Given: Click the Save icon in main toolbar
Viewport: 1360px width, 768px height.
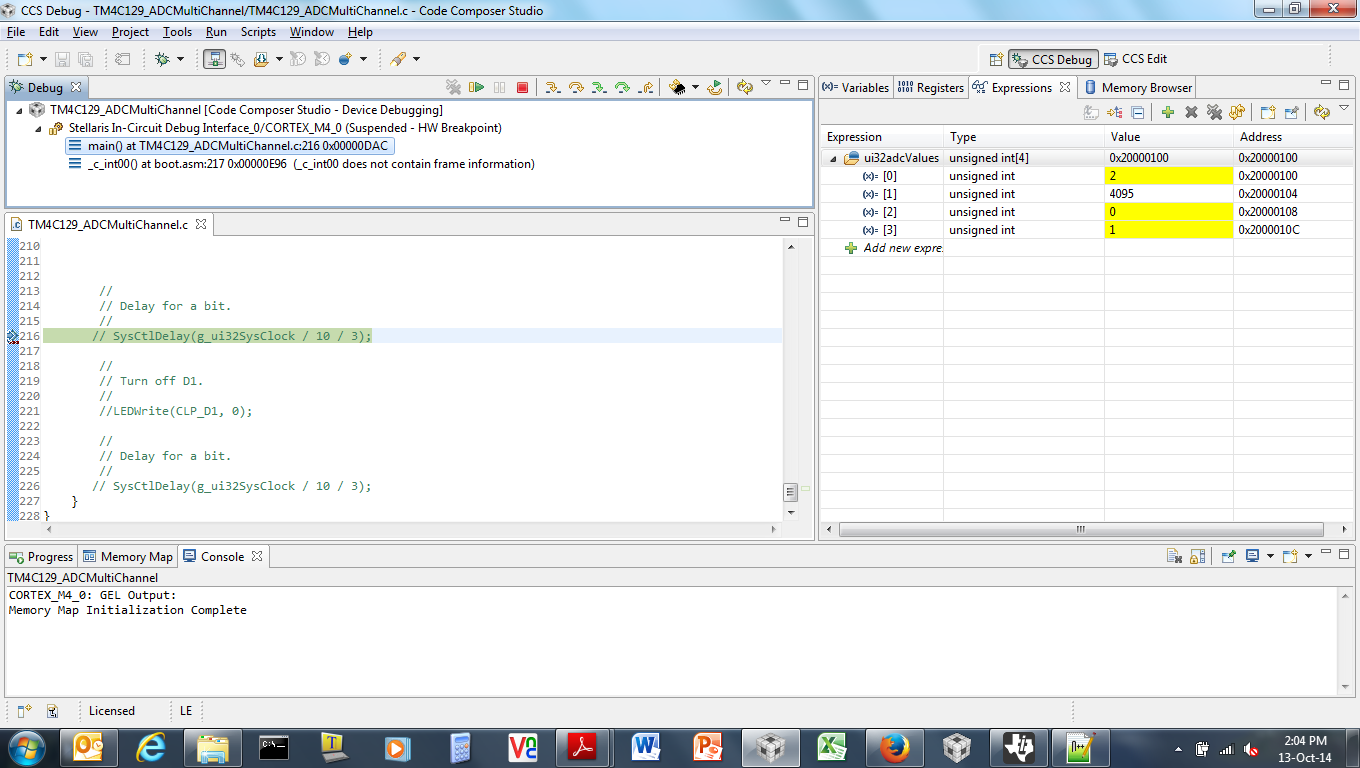Looking at the screenshot, I should 62,59.
